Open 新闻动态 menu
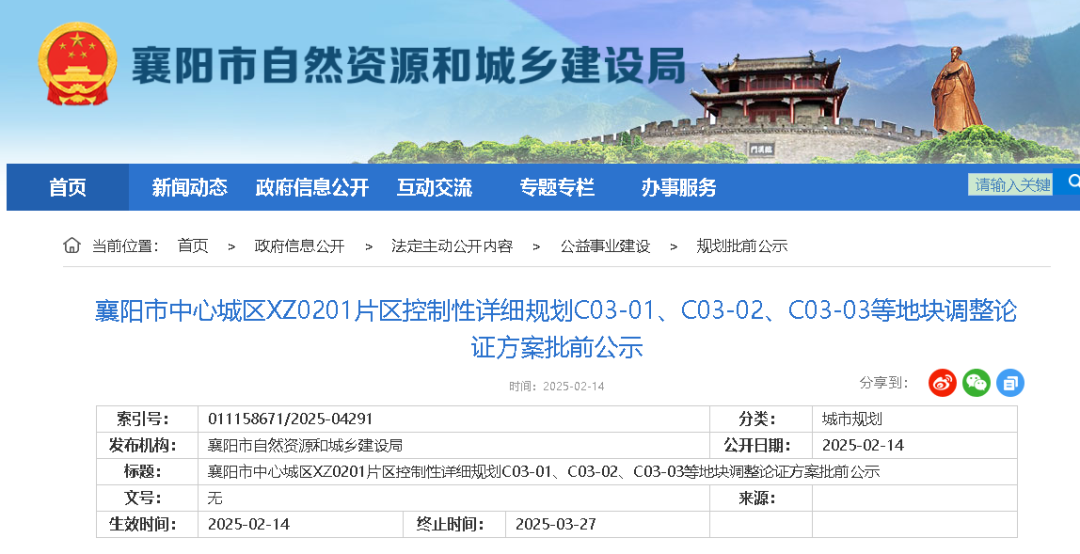1080x554 pixels. click(189, 187)
